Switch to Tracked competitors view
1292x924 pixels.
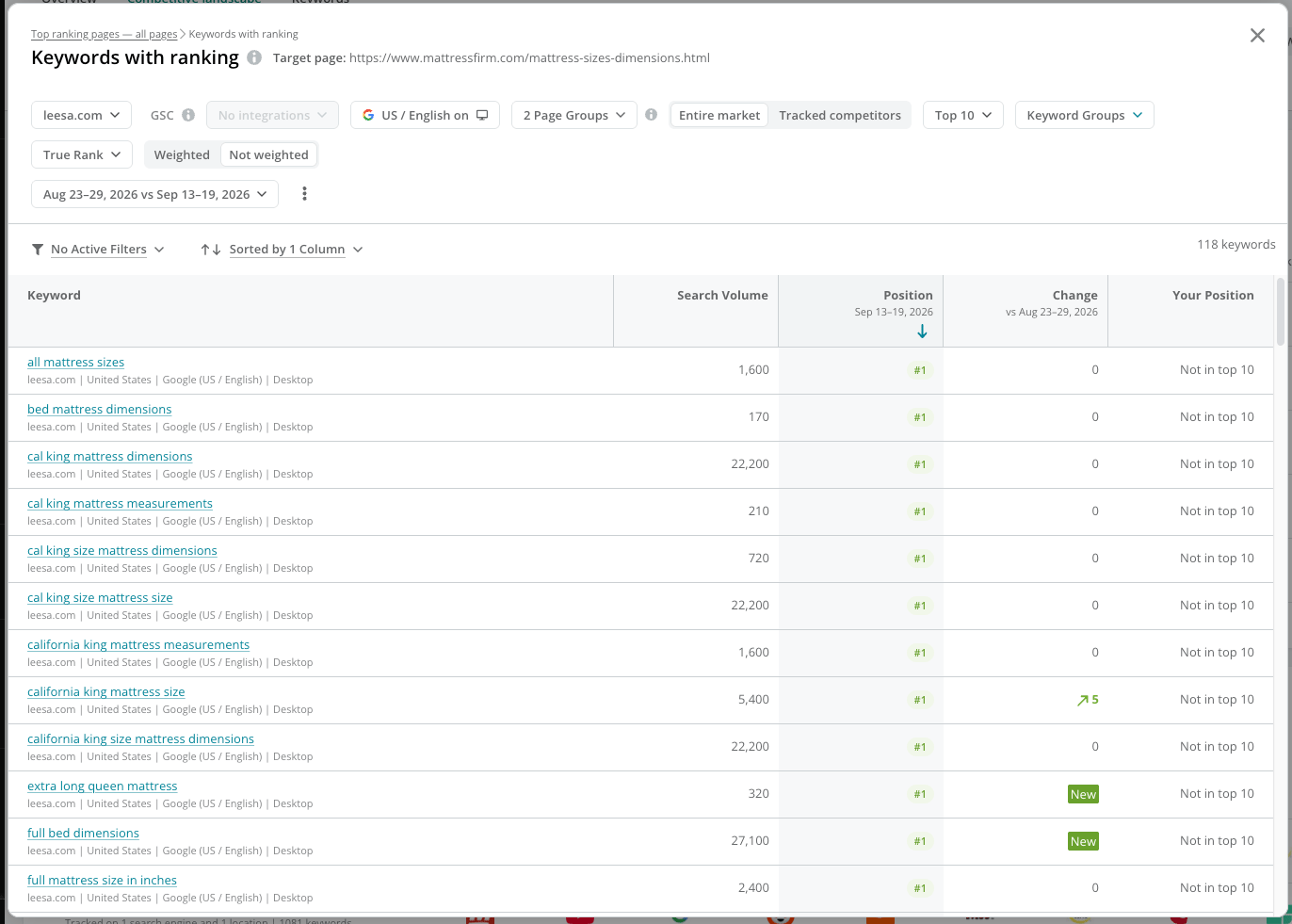[x=840, y=115]
